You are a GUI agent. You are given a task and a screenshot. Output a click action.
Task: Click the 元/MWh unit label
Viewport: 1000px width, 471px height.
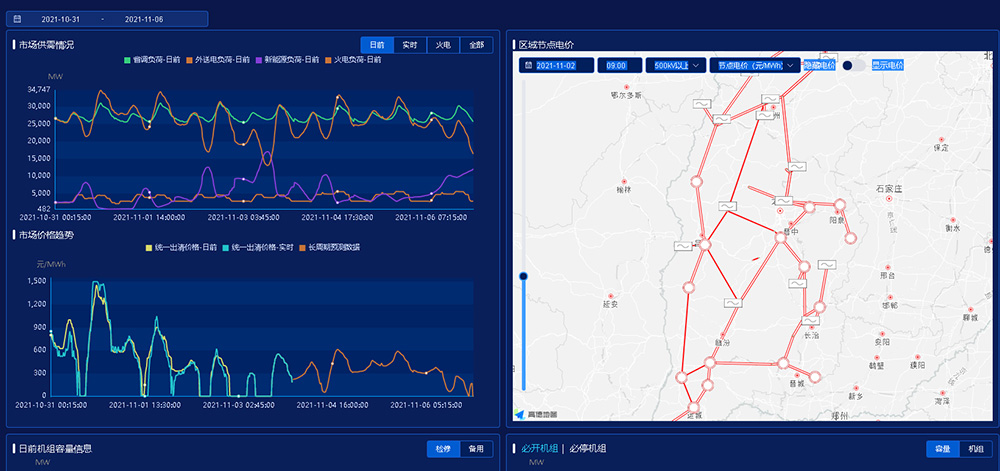click(x=52, y=264)
